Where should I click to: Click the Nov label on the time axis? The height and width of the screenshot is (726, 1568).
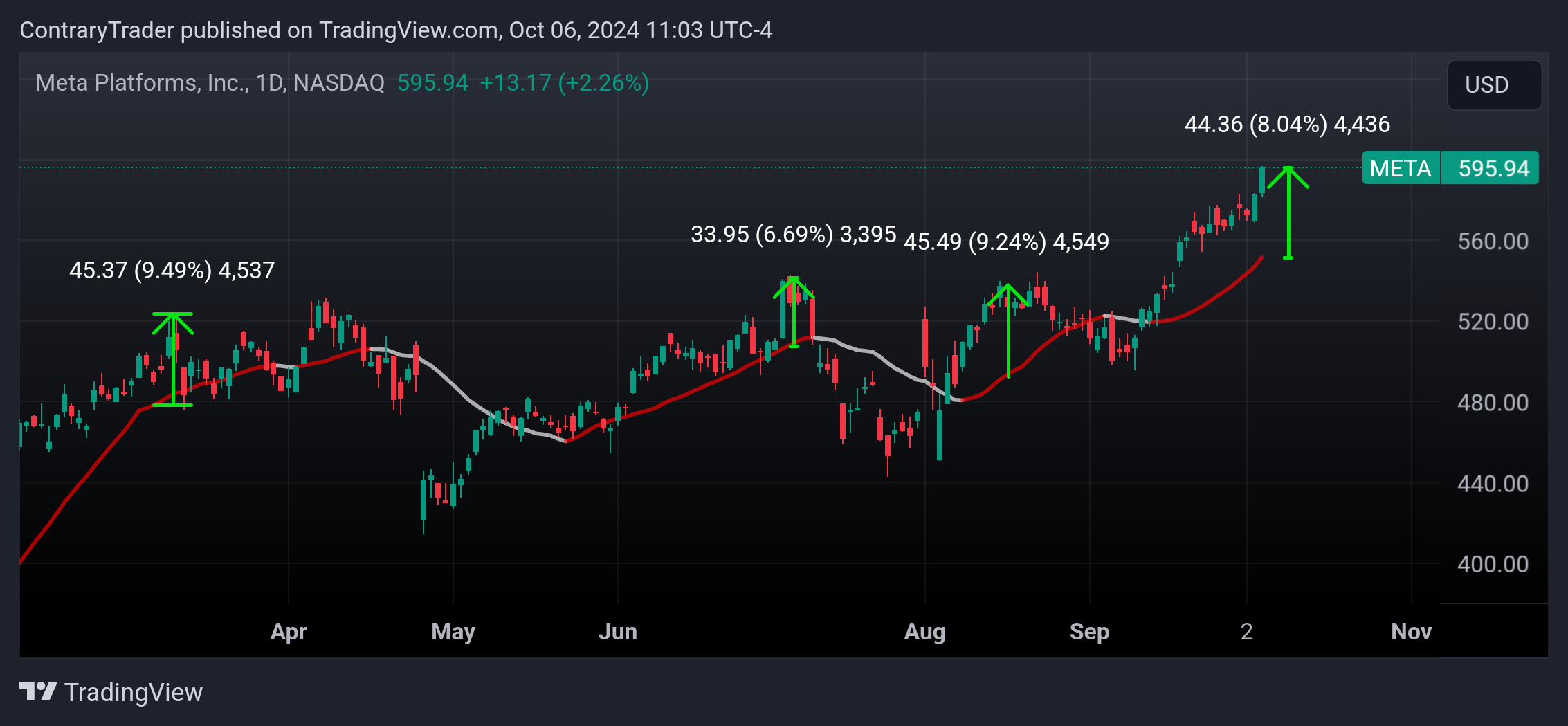pyautogui.click(x=1412, y=631)
